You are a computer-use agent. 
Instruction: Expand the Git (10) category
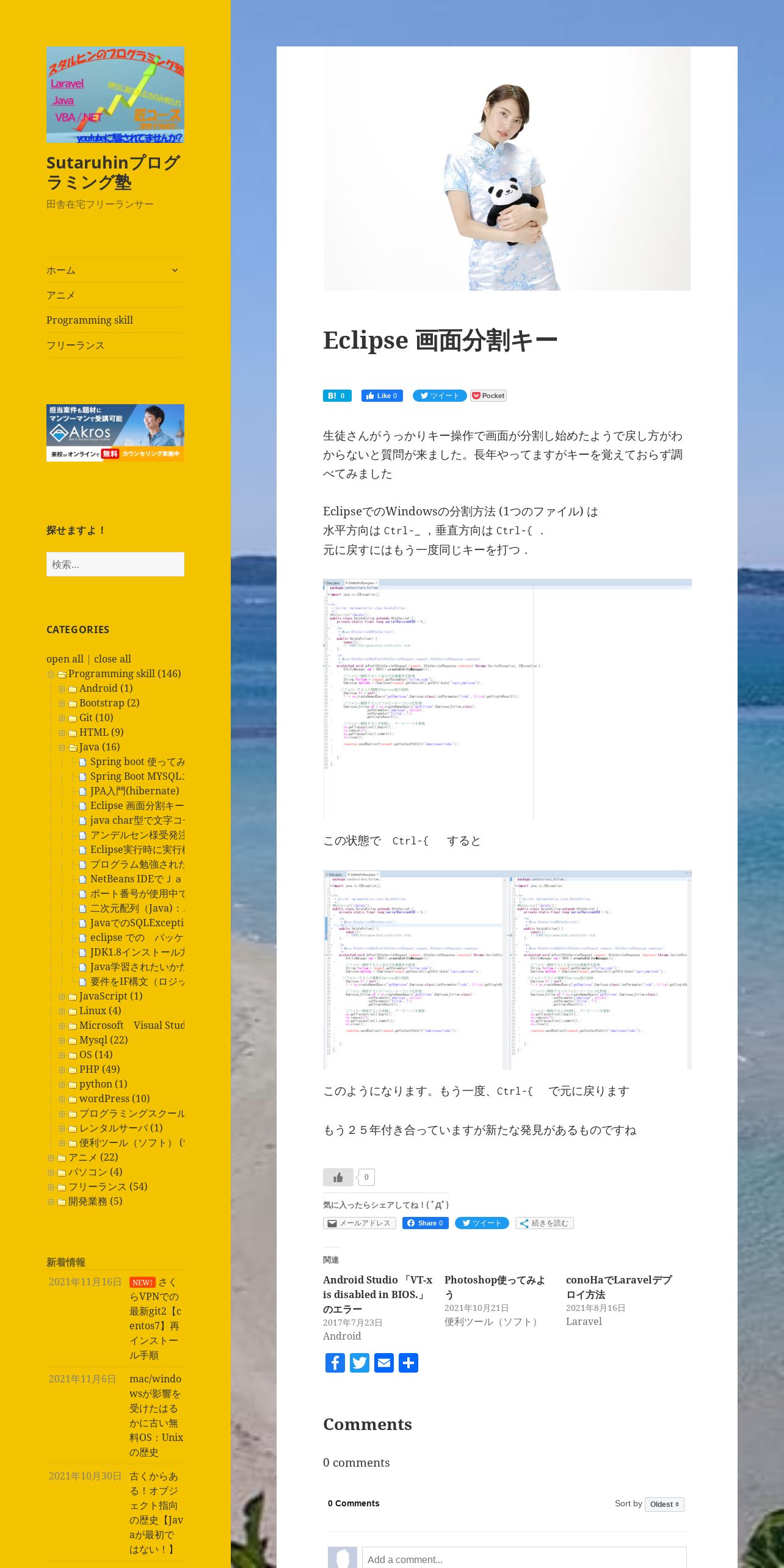click(x=62, y=718)
